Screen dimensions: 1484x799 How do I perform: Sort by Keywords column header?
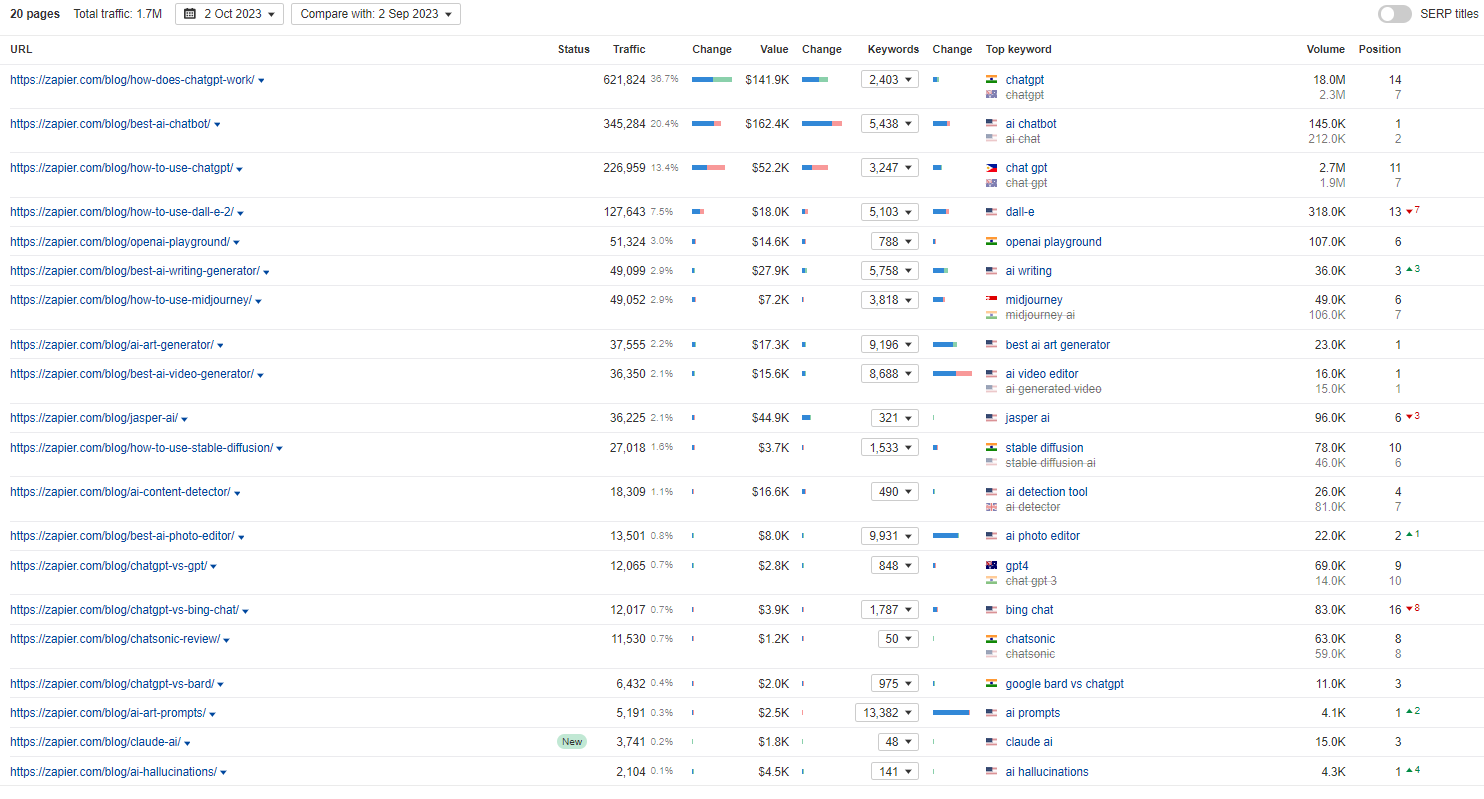point(893,49)
